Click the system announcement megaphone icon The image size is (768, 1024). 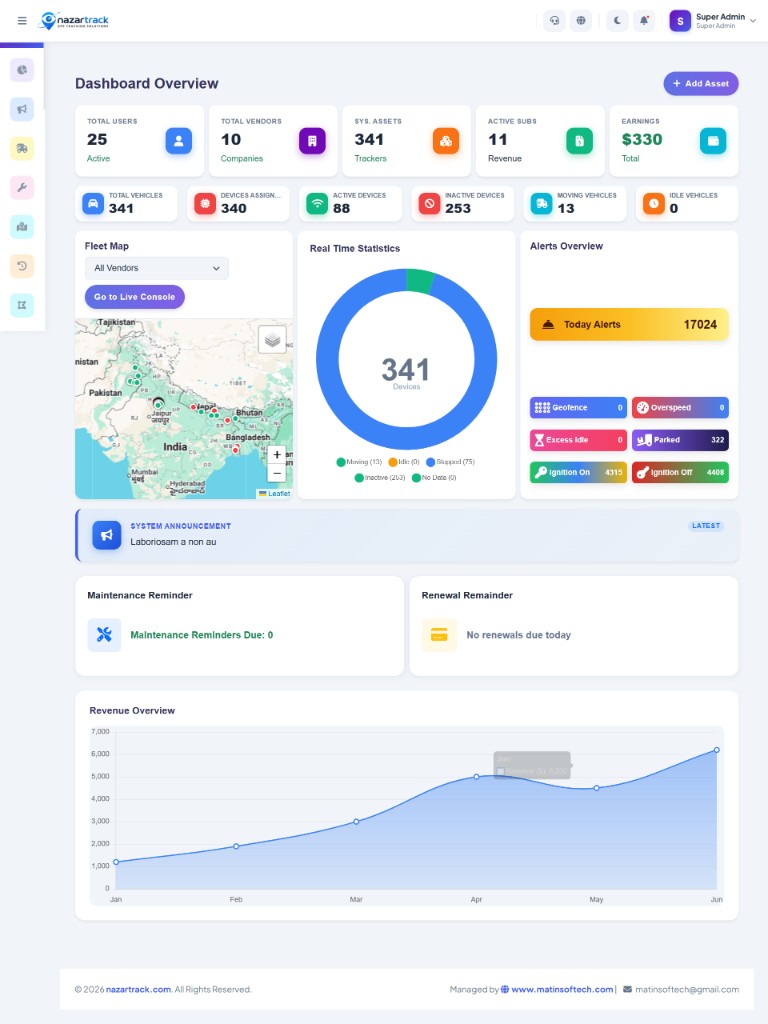(106, 535)
